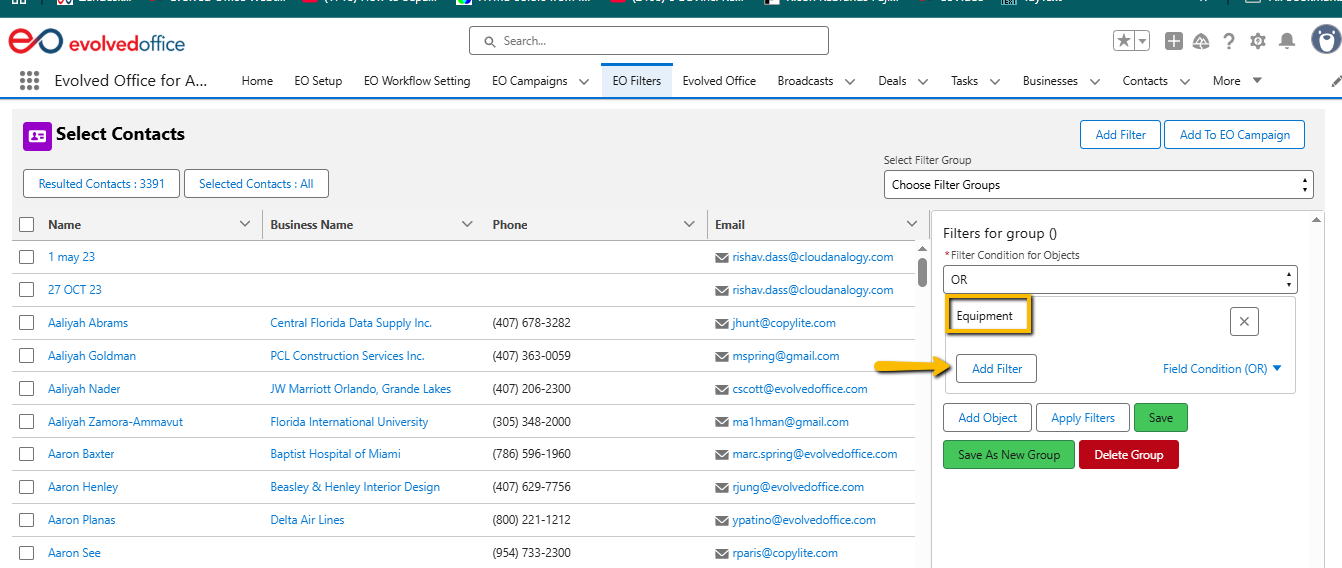Switch to the EO Filters tab
The width and height of the screenshot is (1342, 568).
pyautogui.click(x=637, y=81)
